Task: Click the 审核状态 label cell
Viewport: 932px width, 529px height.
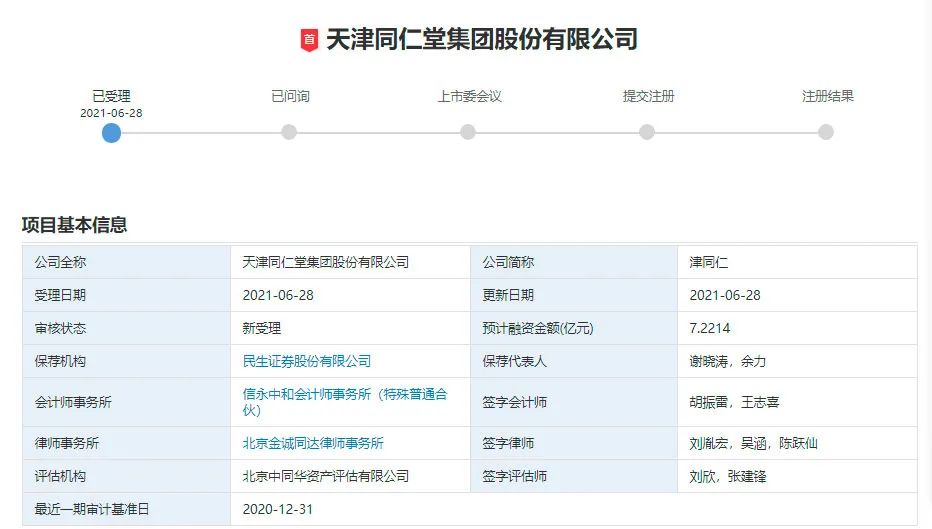Action: [126, 328]
